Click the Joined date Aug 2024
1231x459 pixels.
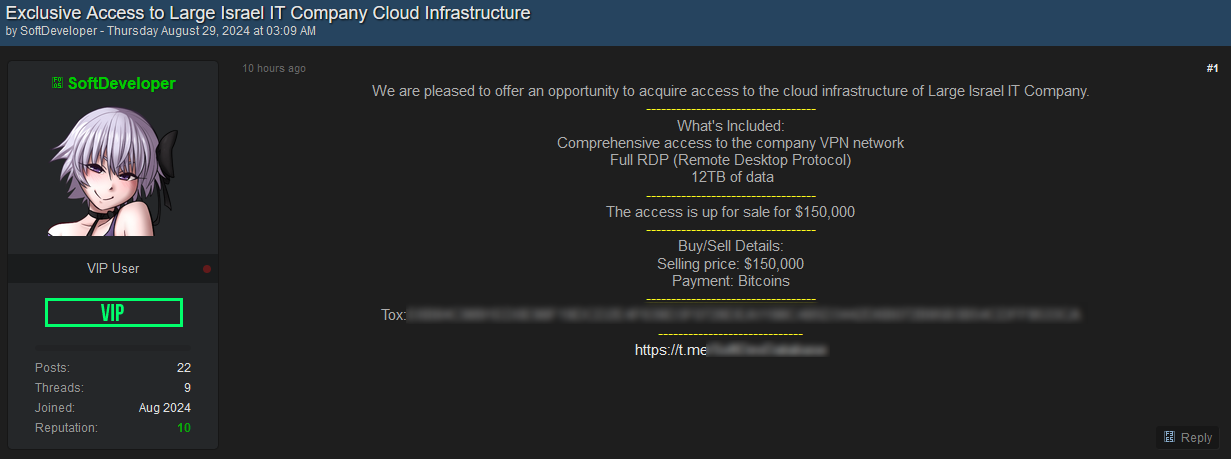(165, 408)
